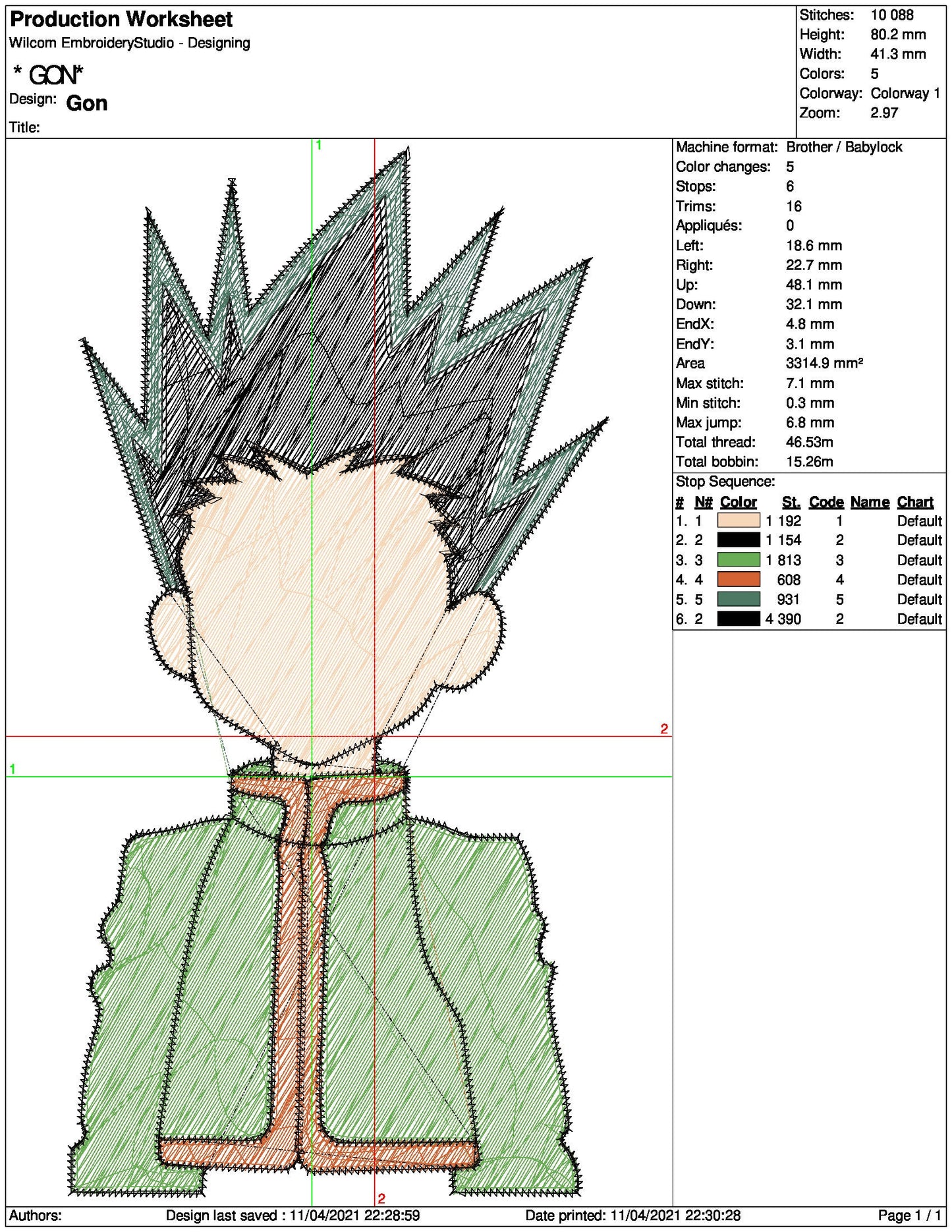Screen dimensions: 952x1232
Task: Click the 'Appliqués:' label
Action: tap(709, 225)
